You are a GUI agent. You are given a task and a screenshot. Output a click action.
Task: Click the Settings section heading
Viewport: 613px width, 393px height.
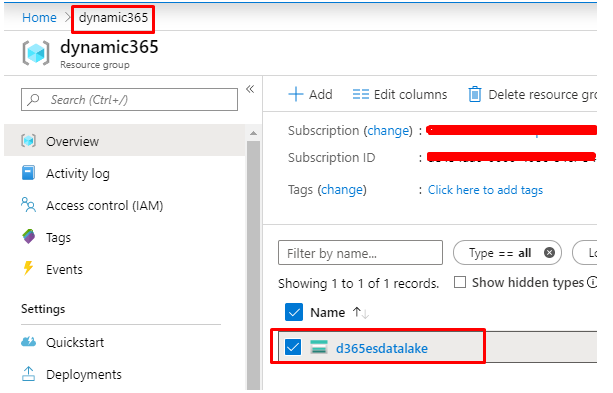click(x=43, y=309)
